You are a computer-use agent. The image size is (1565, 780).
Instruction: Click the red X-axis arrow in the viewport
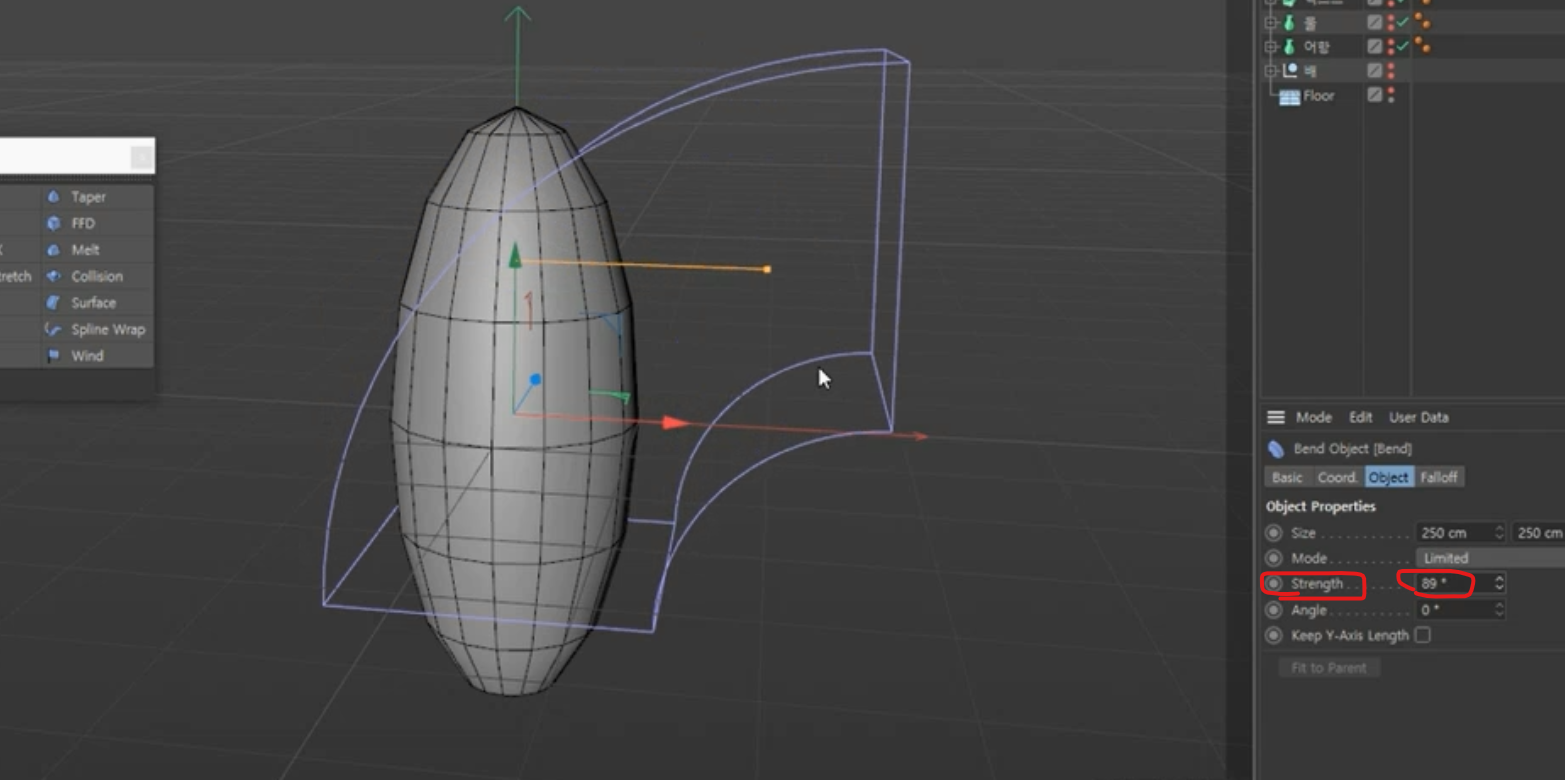[x=677, y=423]
